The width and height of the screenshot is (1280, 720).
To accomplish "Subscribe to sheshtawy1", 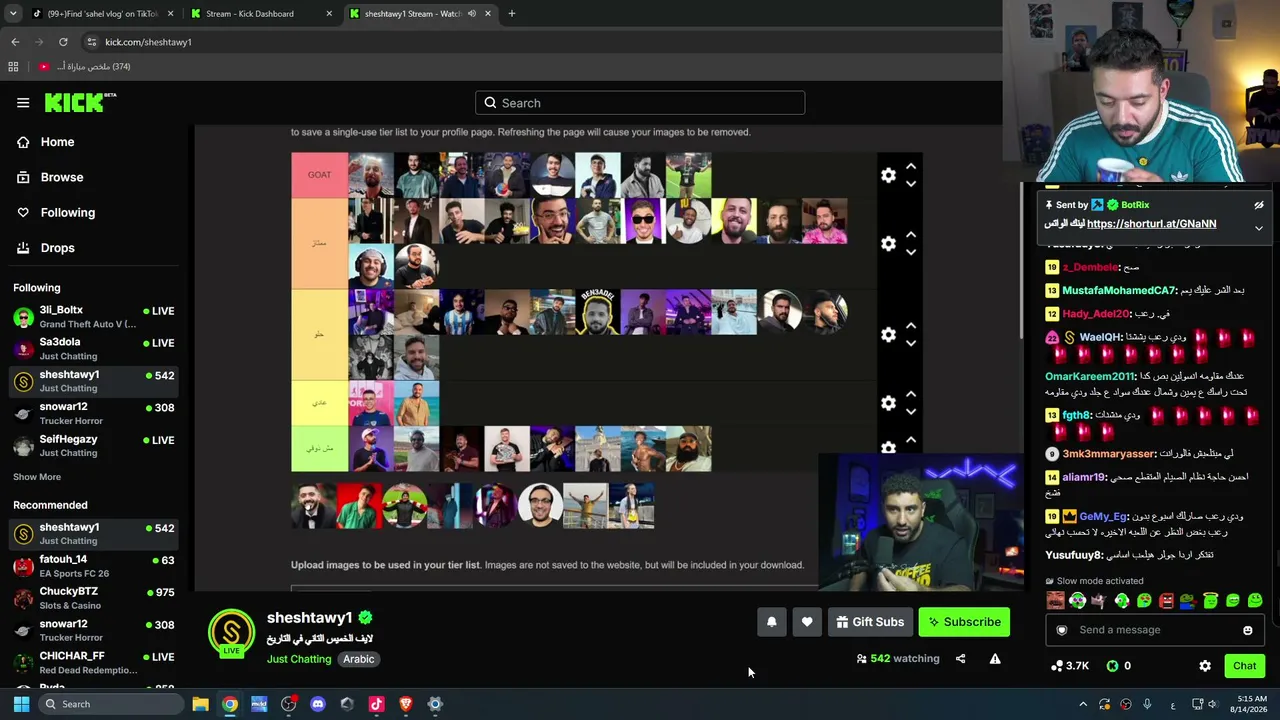I will (964, 622).
